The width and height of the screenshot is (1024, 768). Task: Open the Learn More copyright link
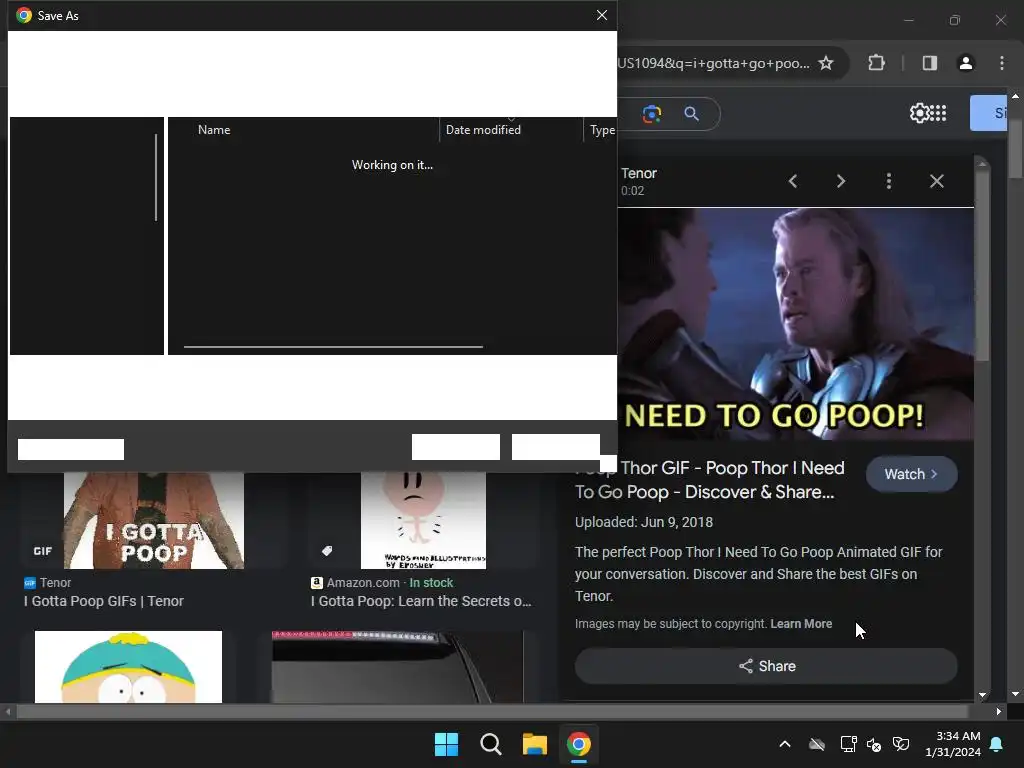[801, 624]
